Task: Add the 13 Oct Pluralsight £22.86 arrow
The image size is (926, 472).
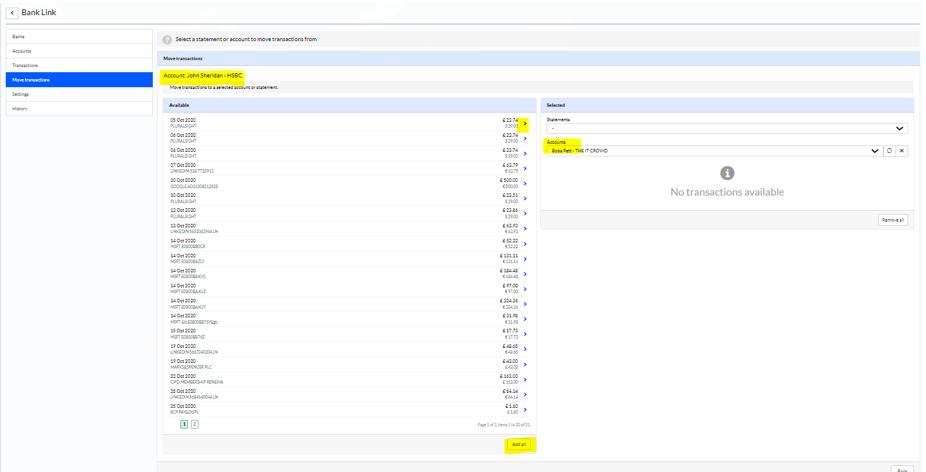Action: 525,213
